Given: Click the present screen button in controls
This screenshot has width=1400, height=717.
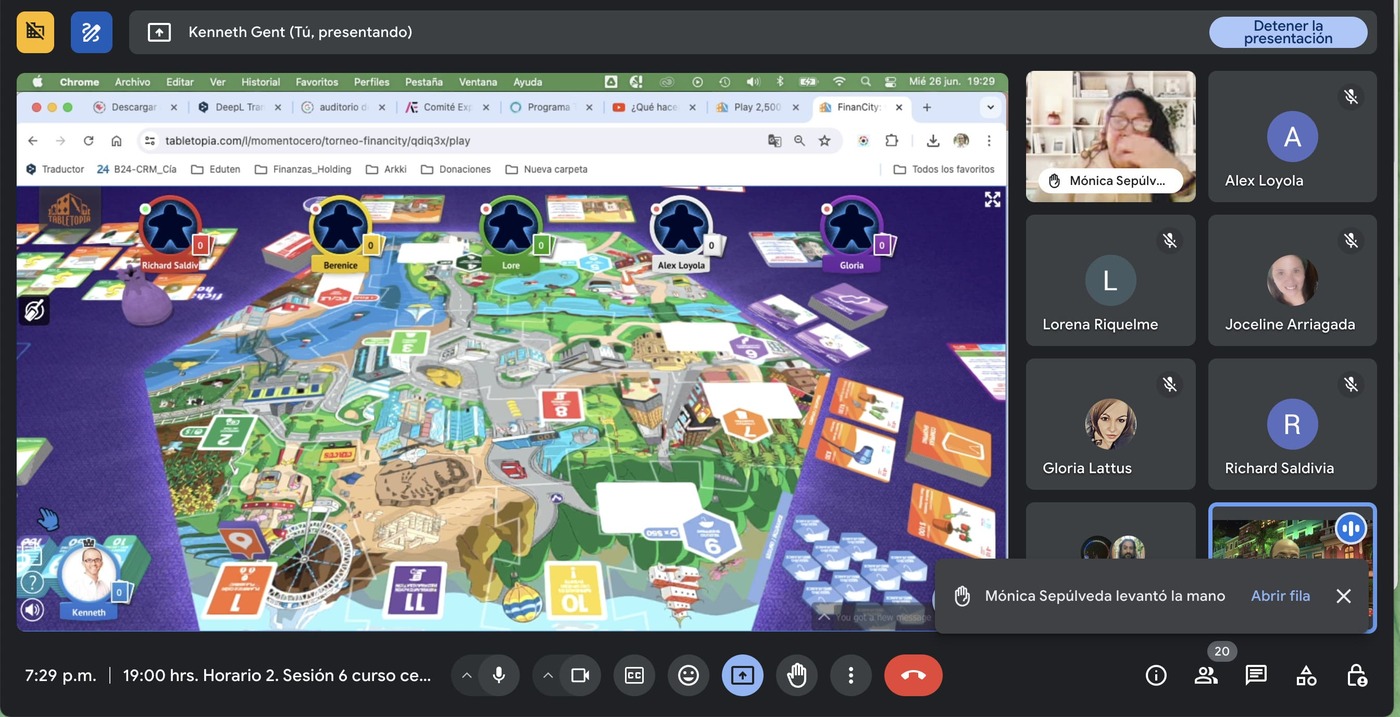Looking at the screenshot, I should [742, 675].
